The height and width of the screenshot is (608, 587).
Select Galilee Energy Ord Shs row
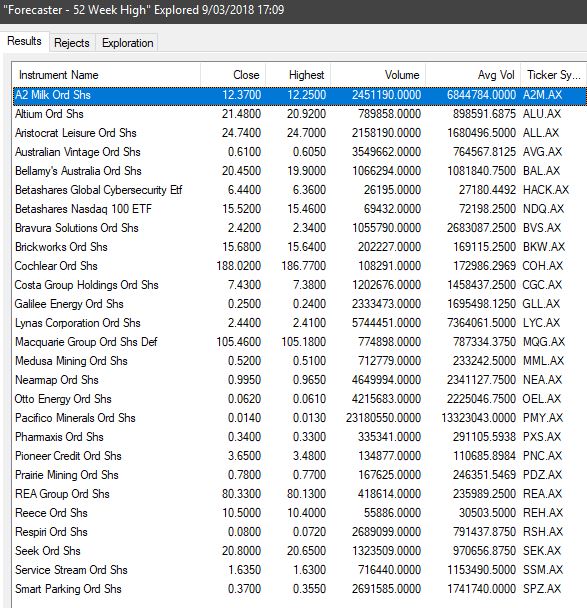point(300,304)
